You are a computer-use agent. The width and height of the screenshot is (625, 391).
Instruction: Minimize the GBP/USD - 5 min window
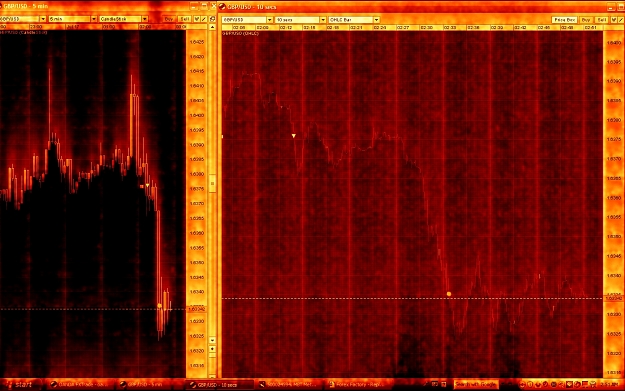tap(194, 6)
